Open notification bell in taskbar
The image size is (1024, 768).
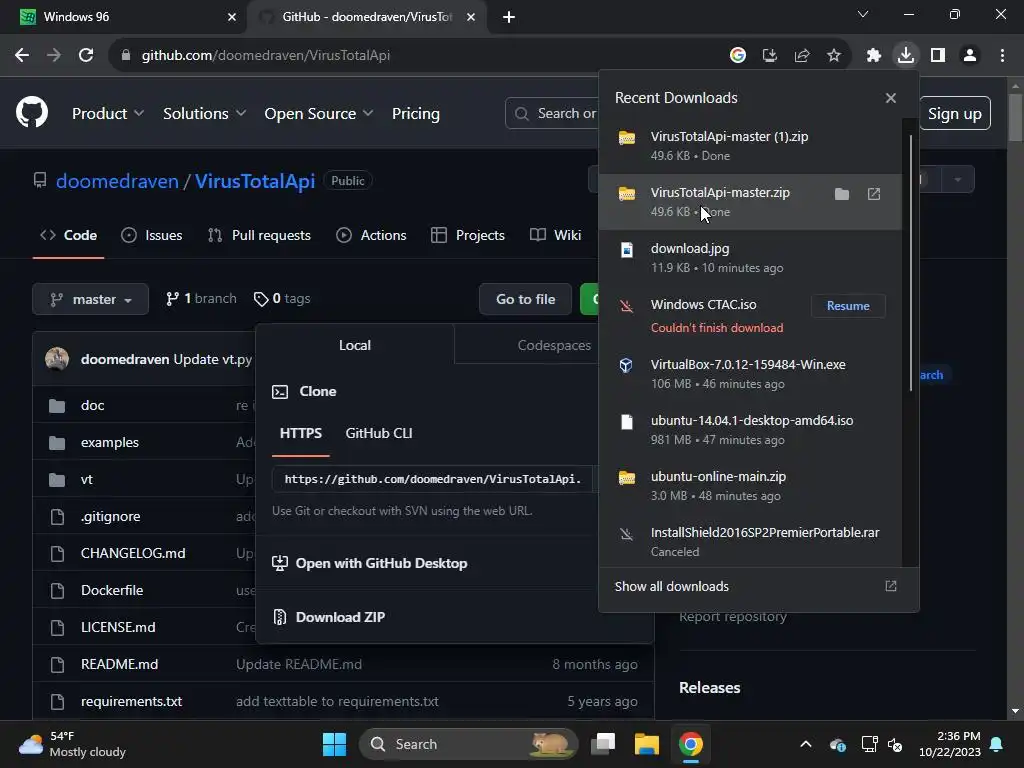997,744
